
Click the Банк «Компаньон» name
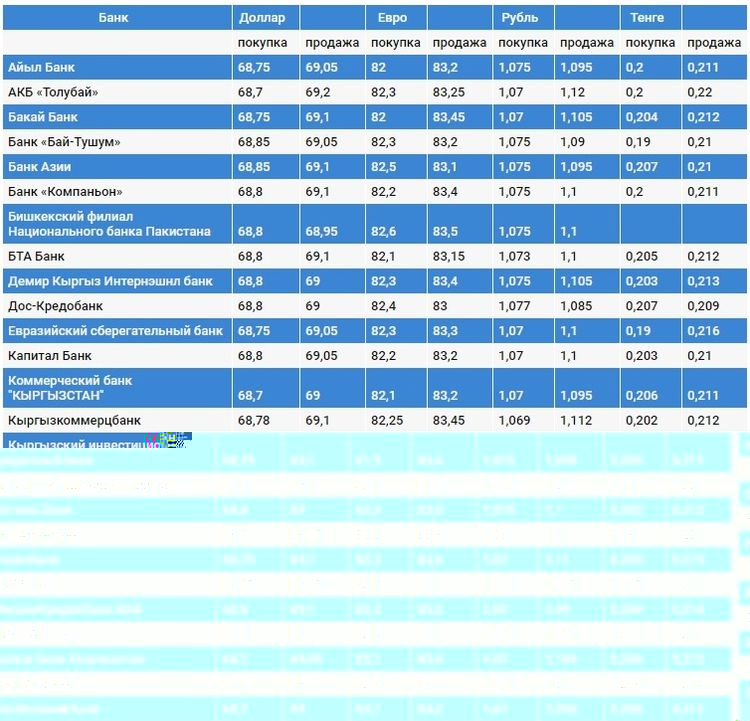coord(65,191)
